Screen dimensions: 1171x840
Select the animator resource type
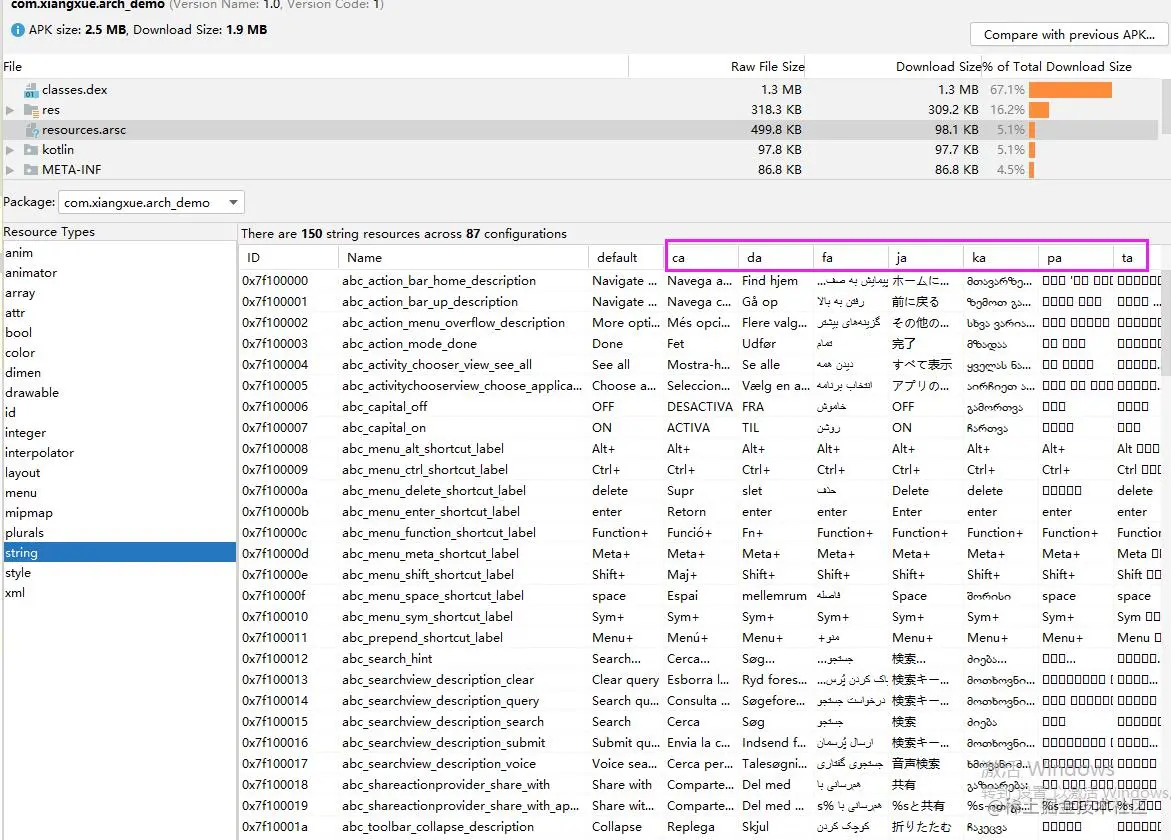119,273
